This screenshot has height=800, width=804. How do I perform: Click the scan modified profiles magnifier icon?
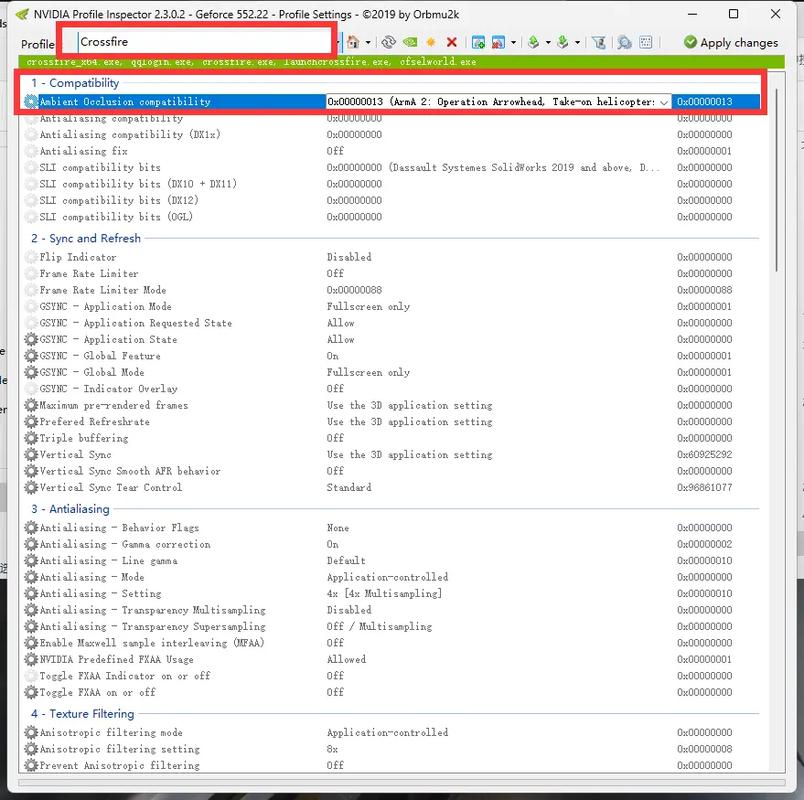pos(624,42)
